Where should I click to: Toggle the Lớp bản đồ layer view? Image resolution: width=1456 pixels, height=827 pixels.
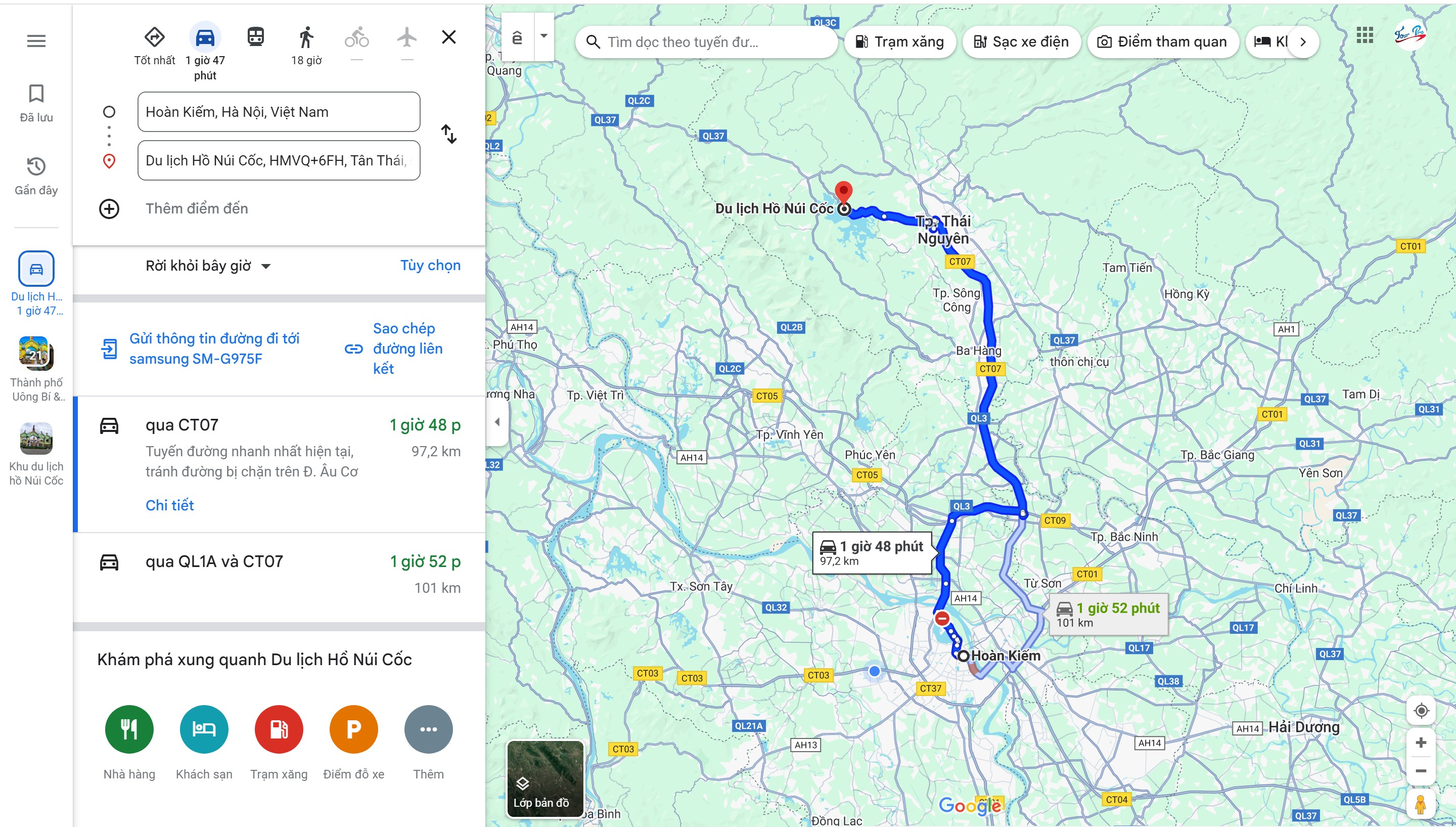pos(545,778)
